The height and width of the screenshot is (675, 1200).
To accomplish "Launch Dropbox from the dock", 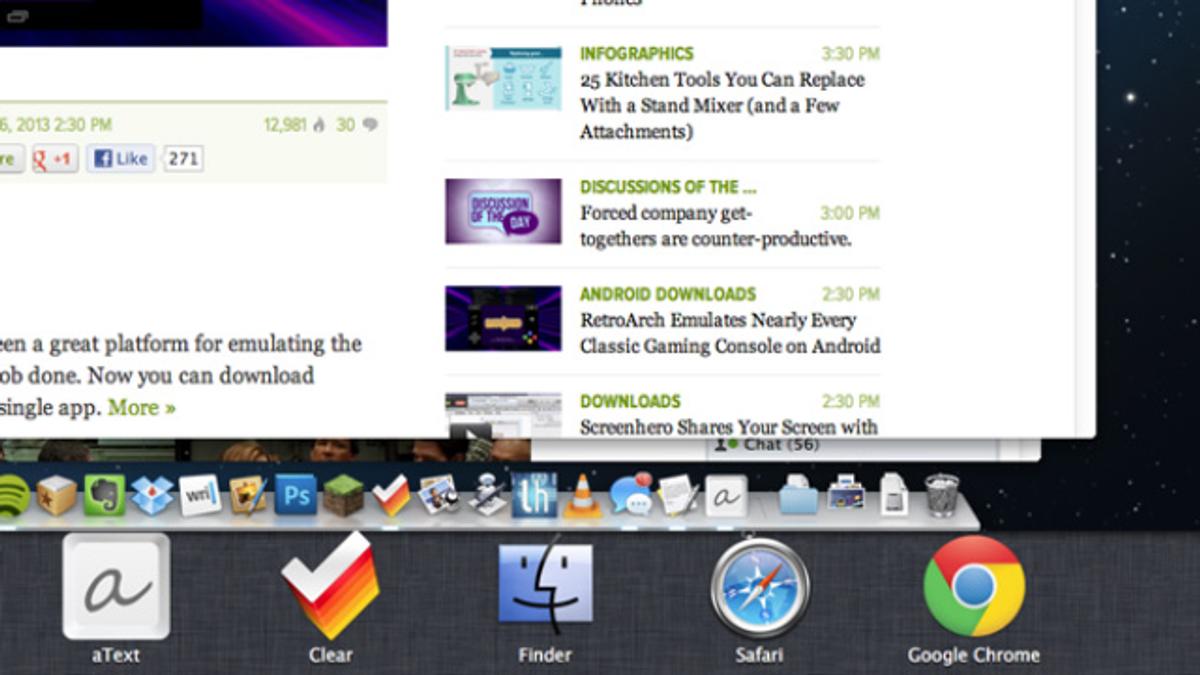I will (152, 495).
